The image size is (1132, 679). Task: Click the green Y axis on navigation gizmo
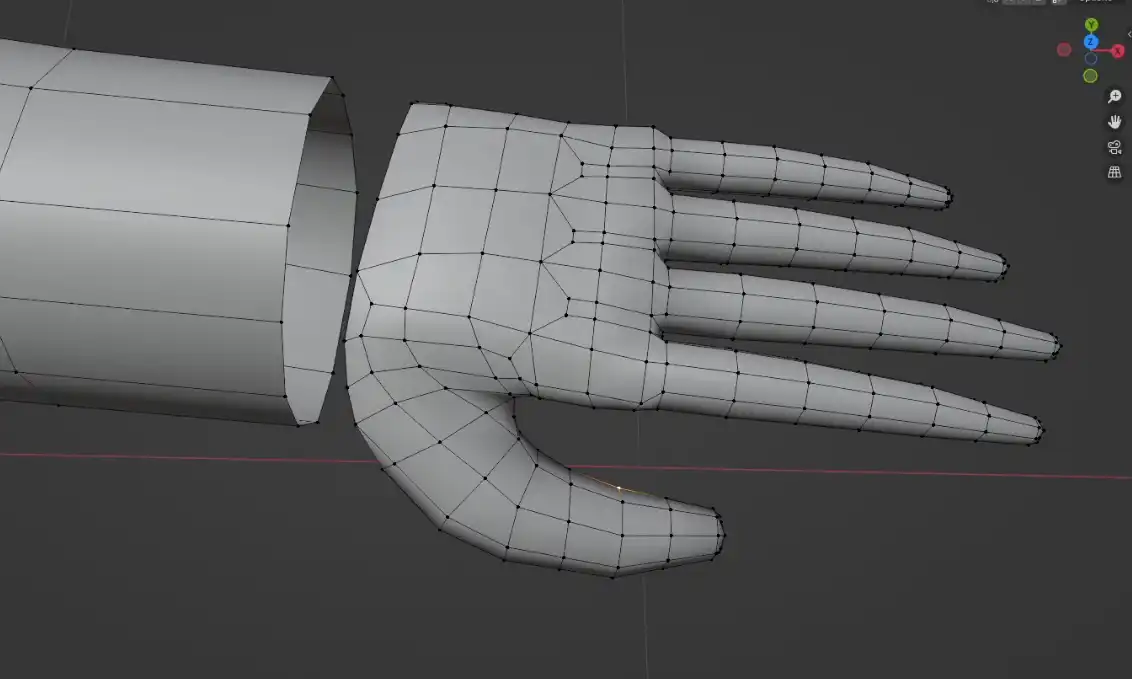pos(1090,23)
